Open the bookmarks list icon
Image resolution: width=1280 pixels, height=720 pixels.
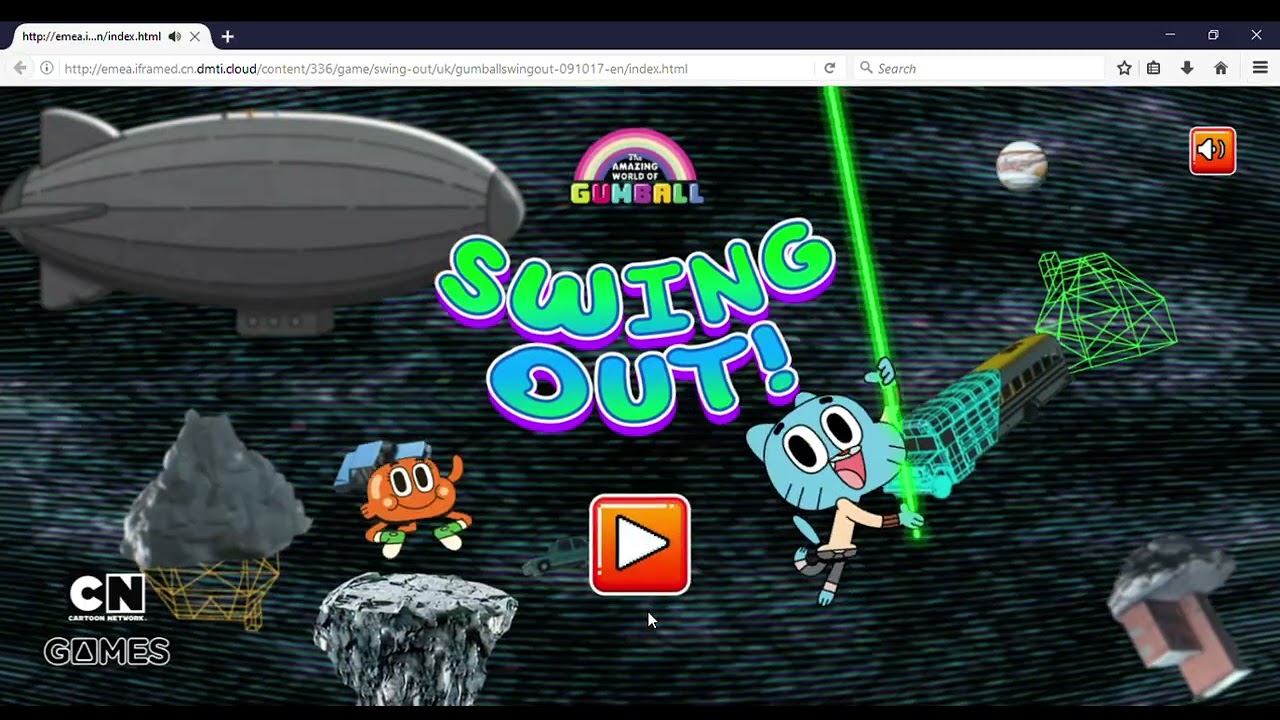(x=1154, y=68)
